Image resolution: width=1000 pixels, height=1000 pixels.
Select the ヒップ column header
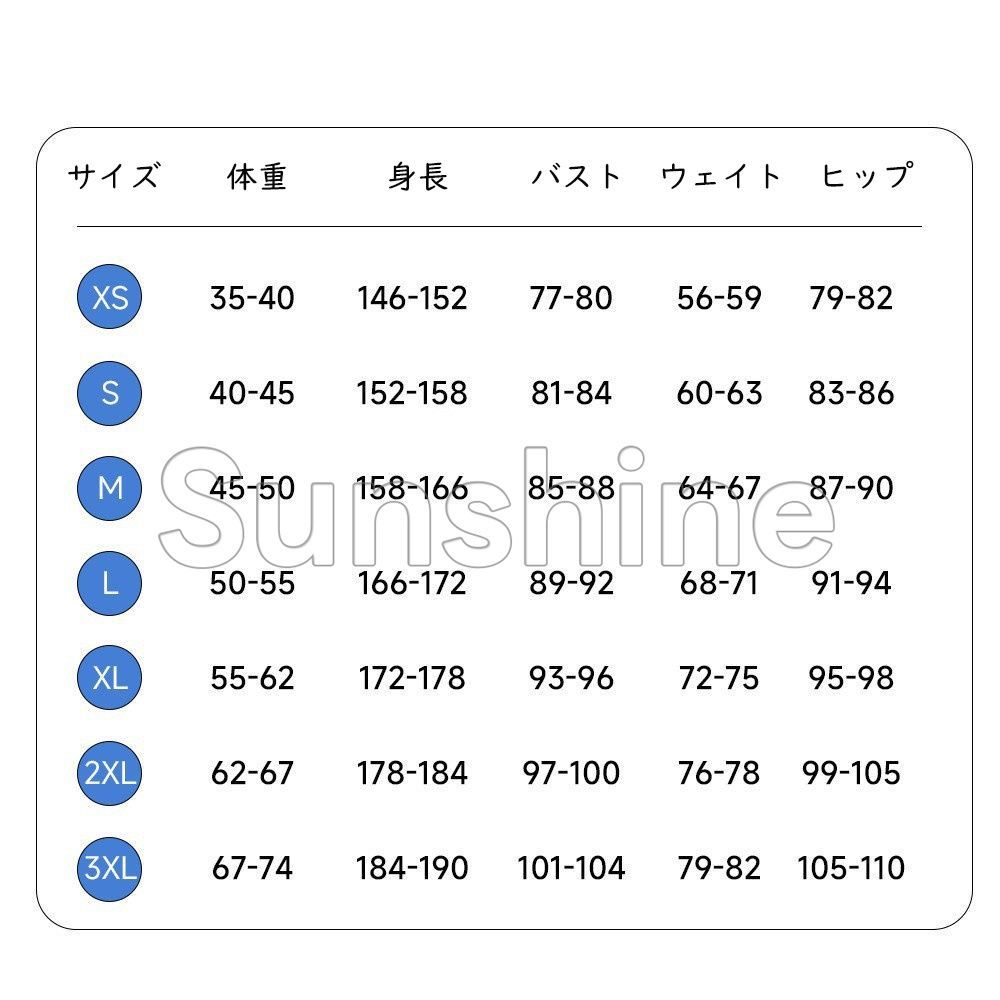point(867,175)
